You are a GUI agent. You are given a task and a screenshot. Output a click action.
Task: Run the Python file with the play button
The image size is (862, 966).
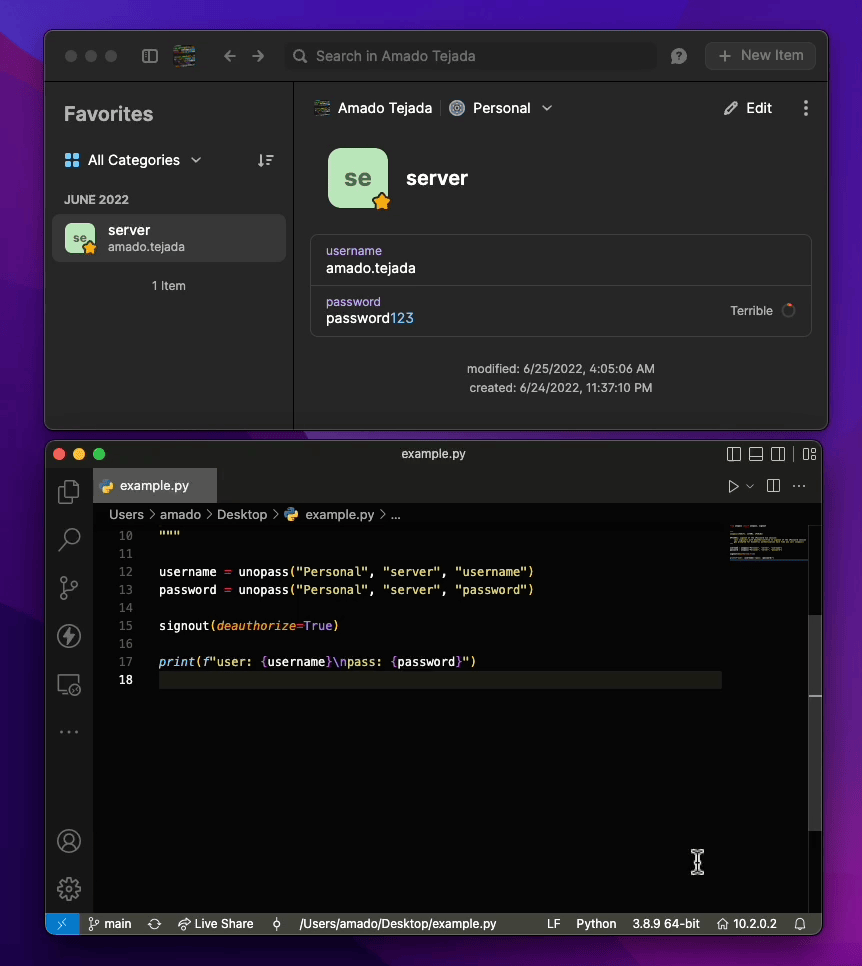733,486
